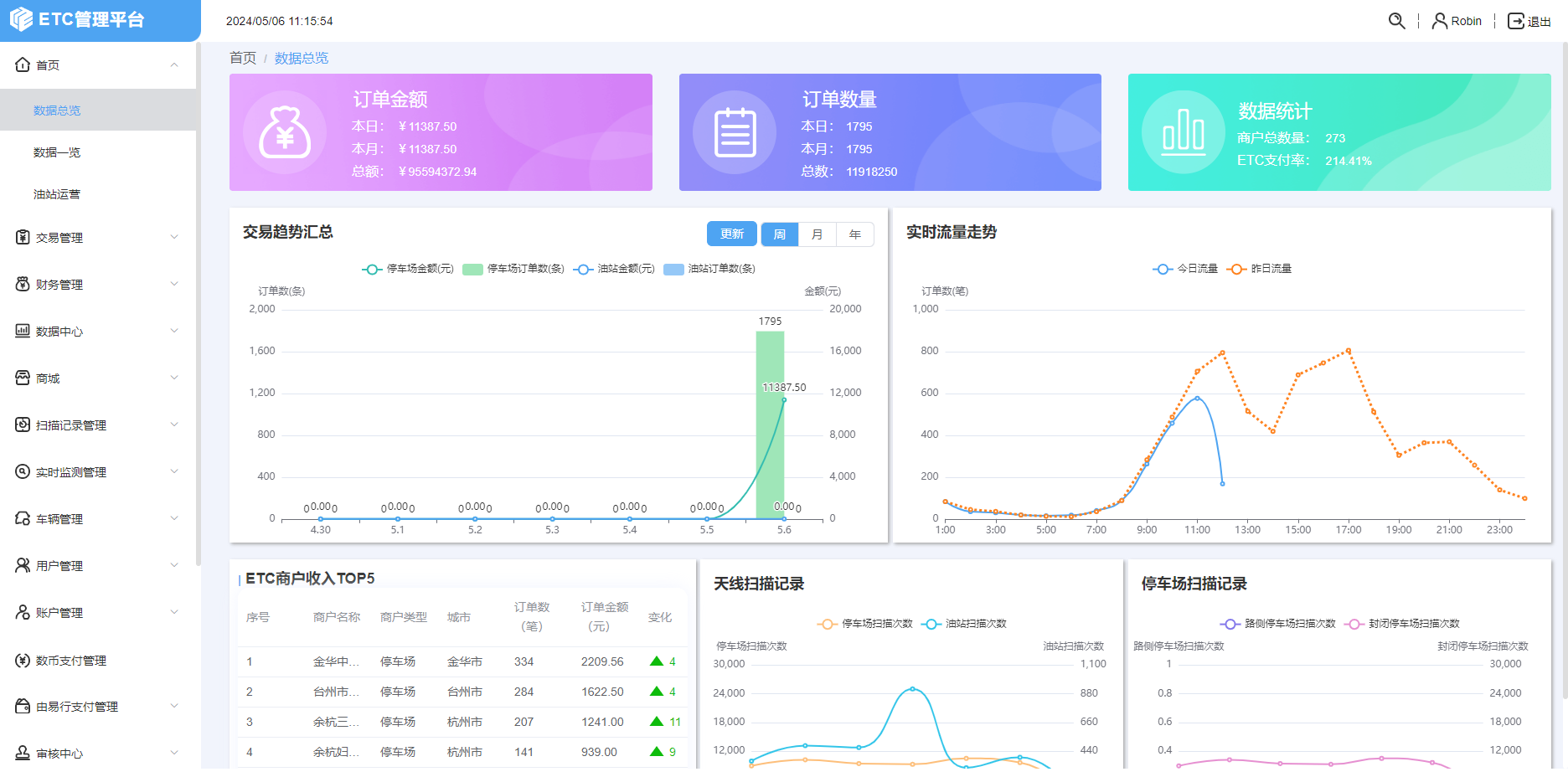Click the 订单金额 summary card title
This screenshot has width=1568, height=777.
(390, 100)
